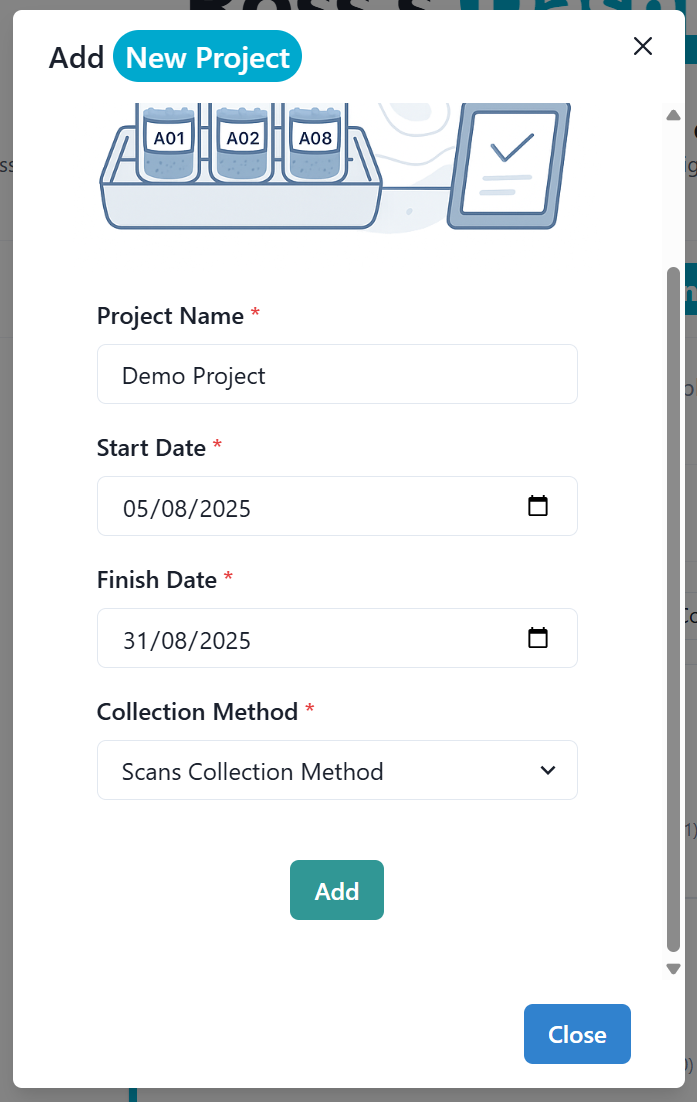Expand the Collection Method dropdown

[337, 770]
